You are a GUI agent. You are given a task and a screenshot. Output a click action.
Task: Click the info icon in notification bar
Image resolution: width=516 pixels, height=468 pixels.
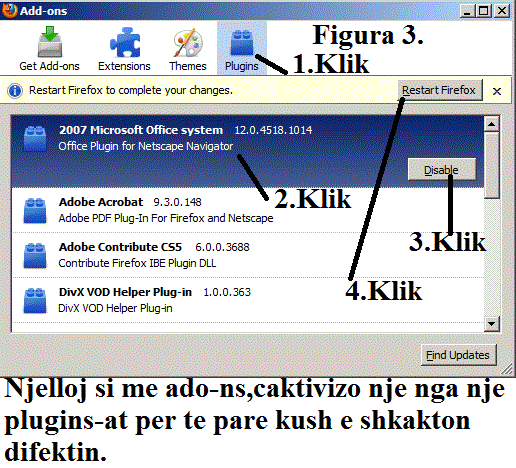point(15,90)
